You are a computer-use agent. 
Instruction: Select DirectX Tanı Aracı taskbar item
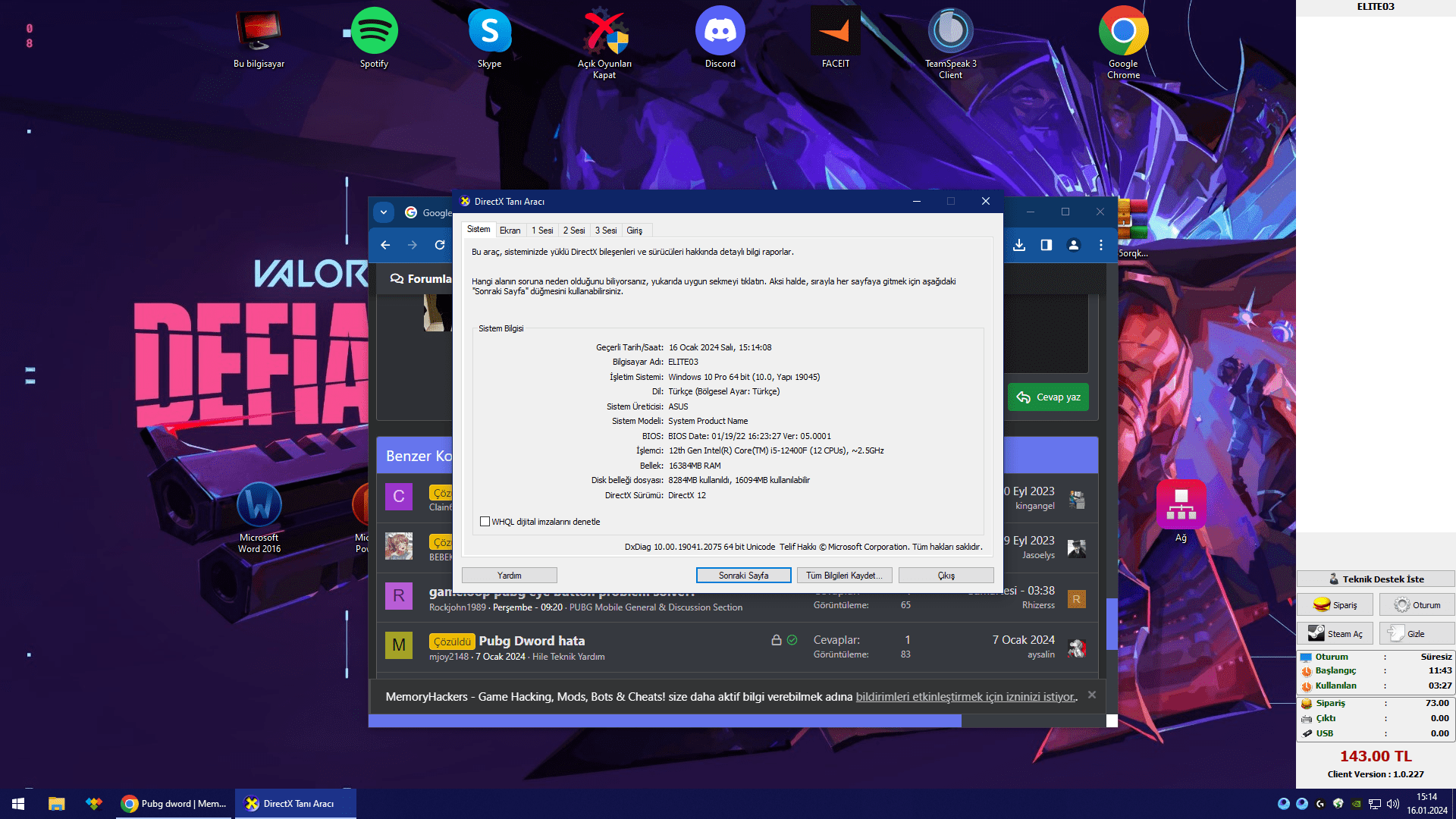click(295, 804)
